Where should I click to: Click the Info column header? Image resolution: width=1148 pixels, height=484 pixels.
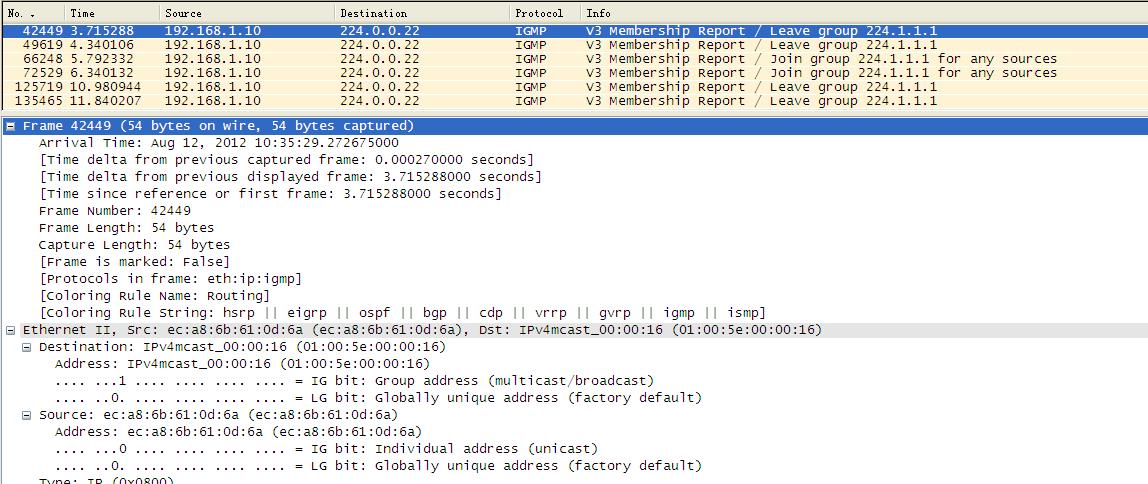click(x=860, y=13)
